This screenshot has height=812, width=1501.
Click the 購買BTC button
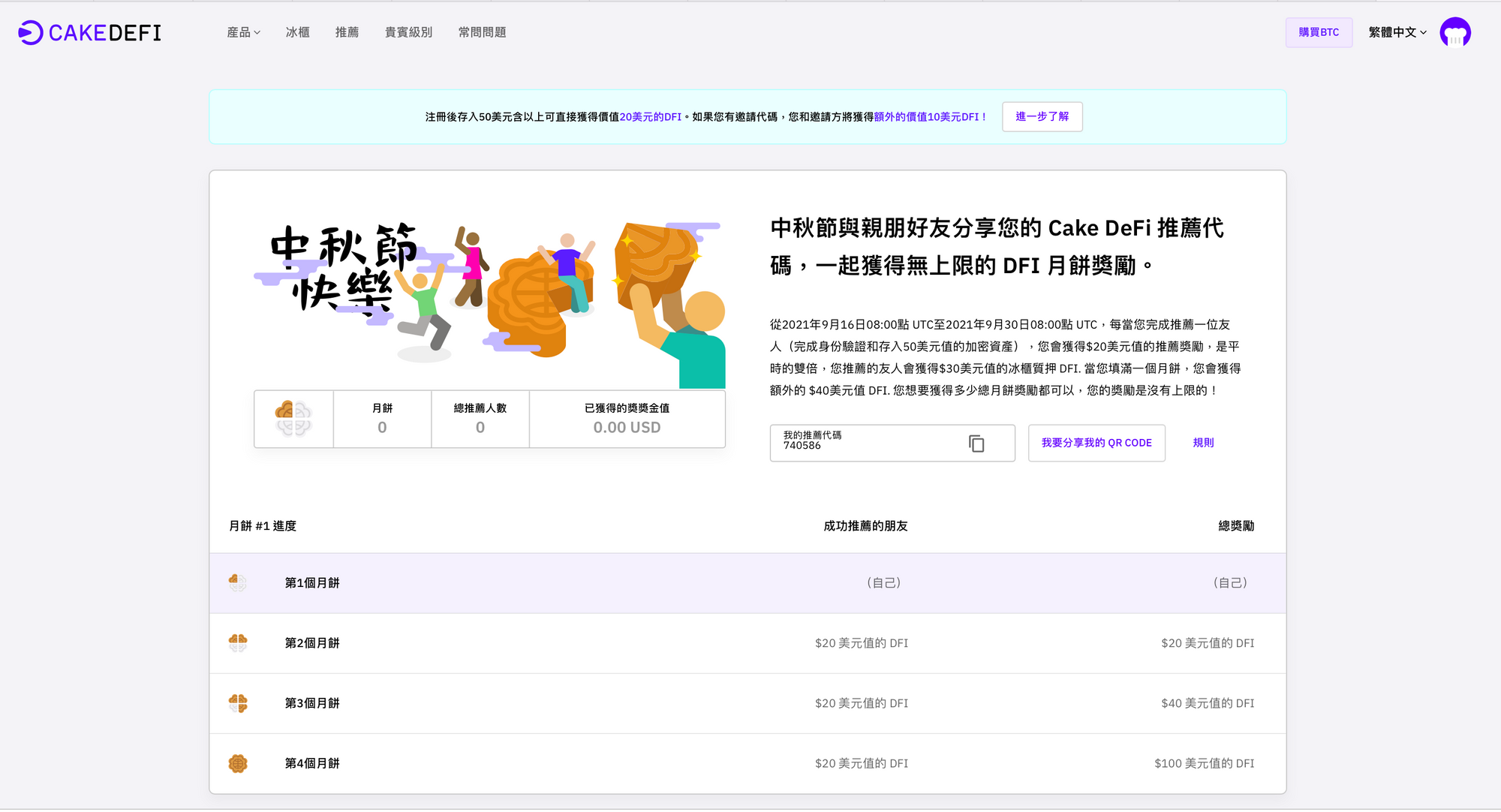pos(1318,32)
